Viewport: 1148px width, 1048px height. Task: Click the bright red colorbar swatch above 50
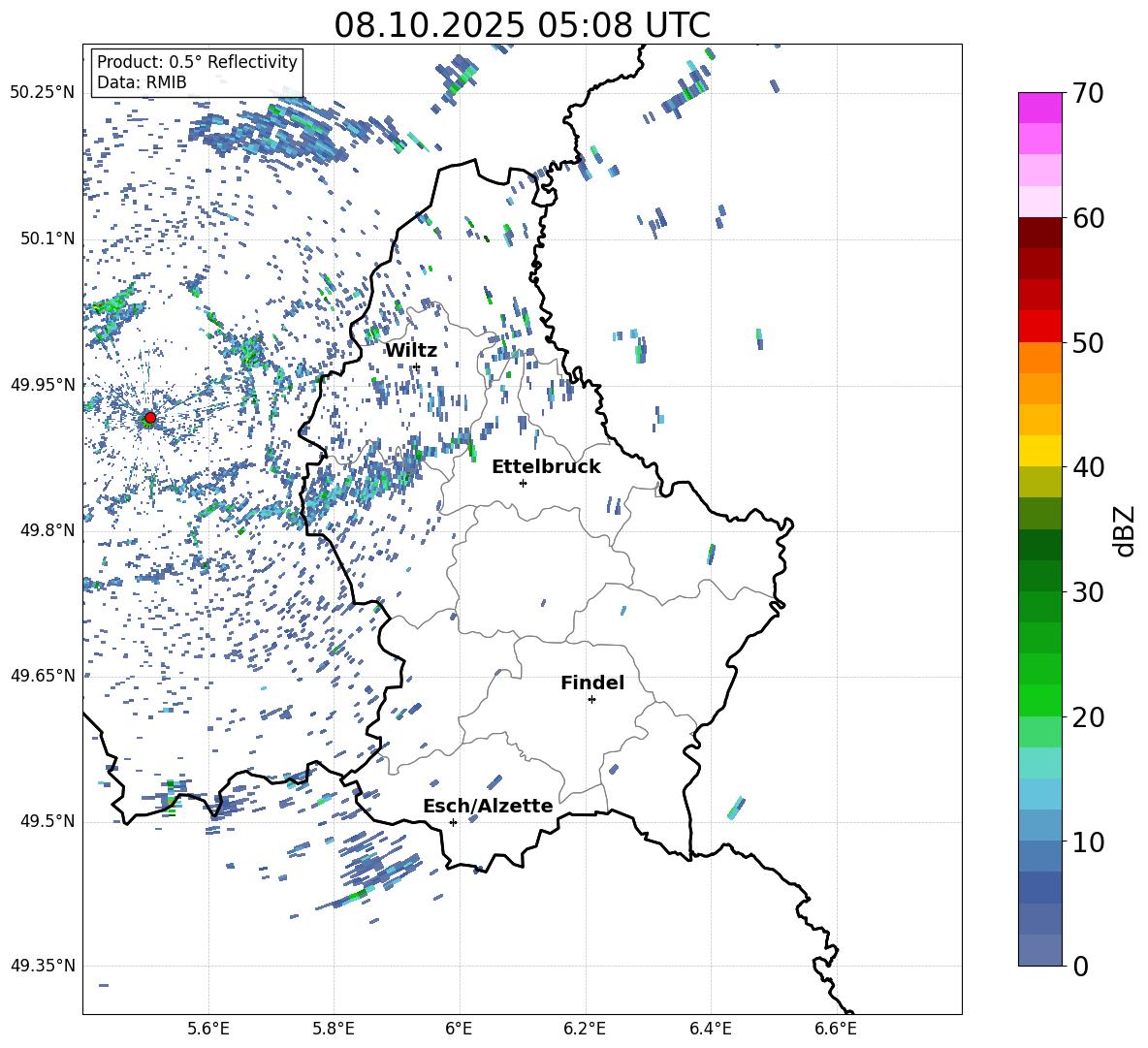1039,327
